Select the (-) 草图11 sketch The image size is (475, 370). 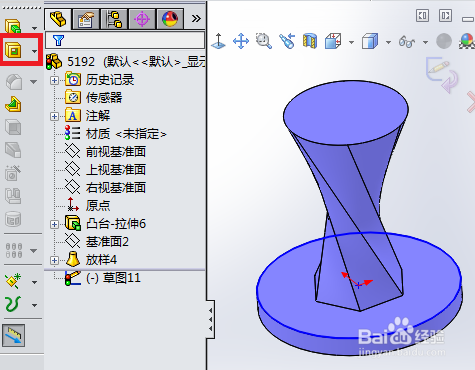tap(103, 278)
